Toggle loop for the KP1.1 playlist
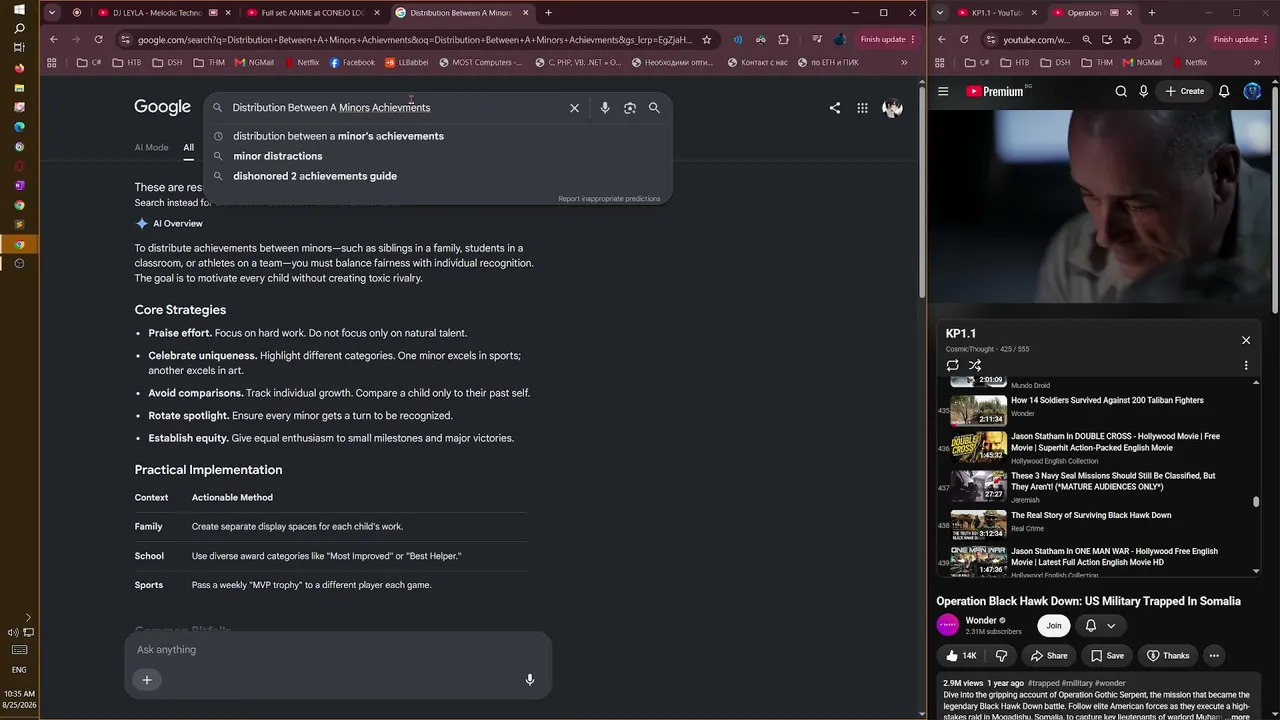1280x720 pixels. [953, 365]
